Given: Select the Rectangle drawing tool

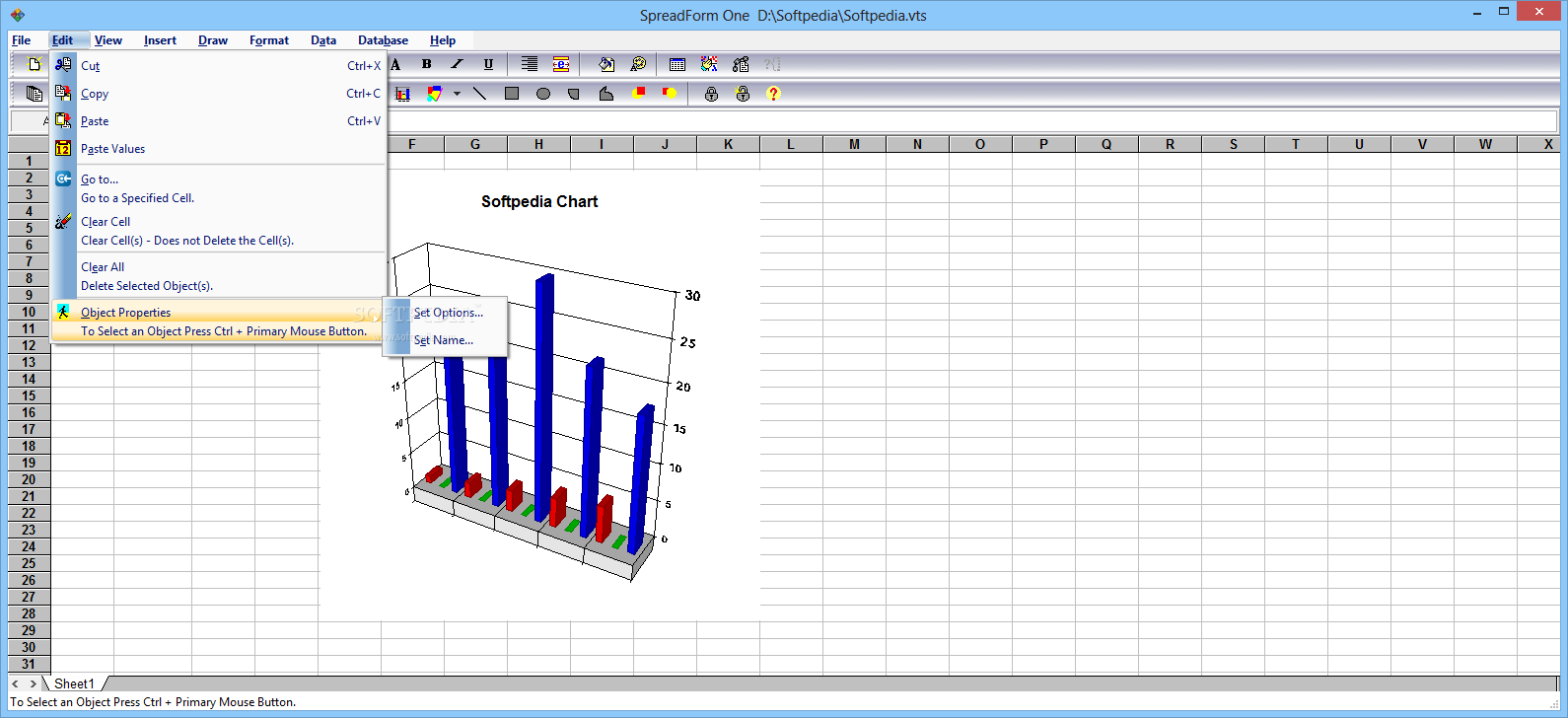Looking at the screenshot, I should click(x=512, y=94).
